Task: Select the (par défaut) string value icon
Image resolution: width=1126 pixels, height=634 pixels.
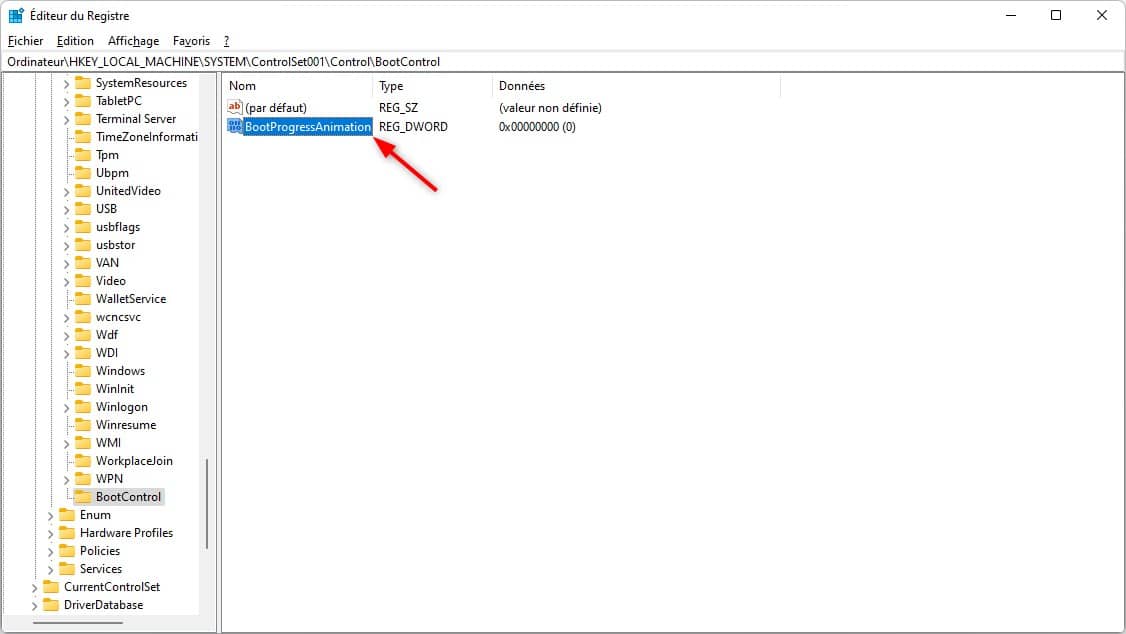Action: coord(235,107)
